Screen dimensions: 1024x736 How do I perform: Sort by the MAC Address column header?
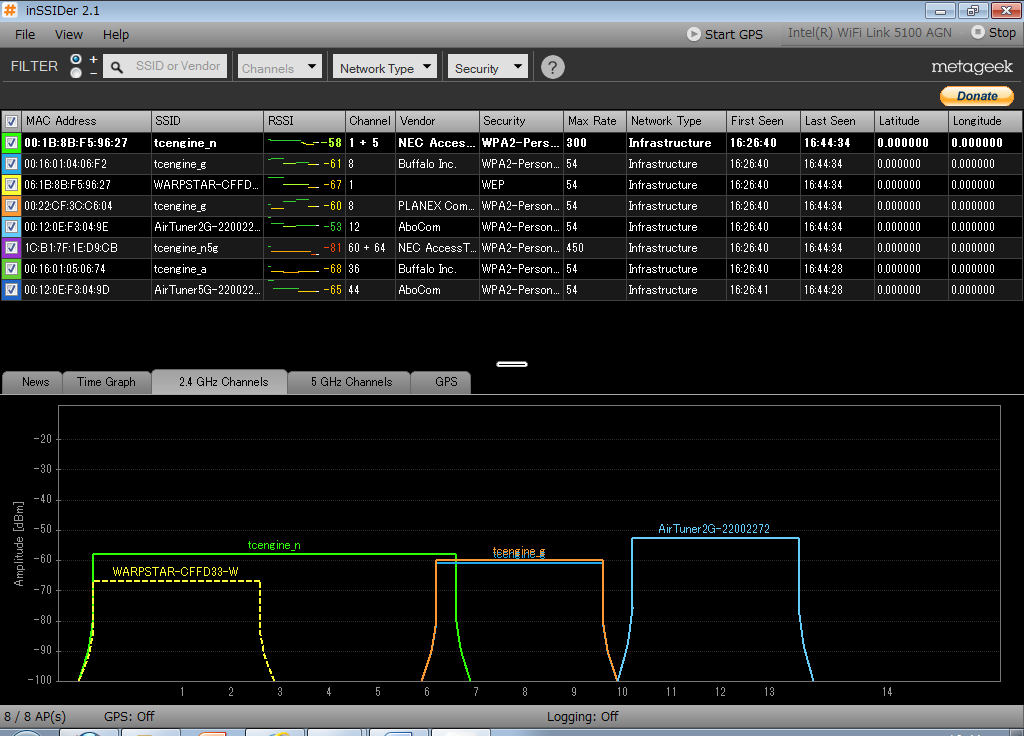86,121
